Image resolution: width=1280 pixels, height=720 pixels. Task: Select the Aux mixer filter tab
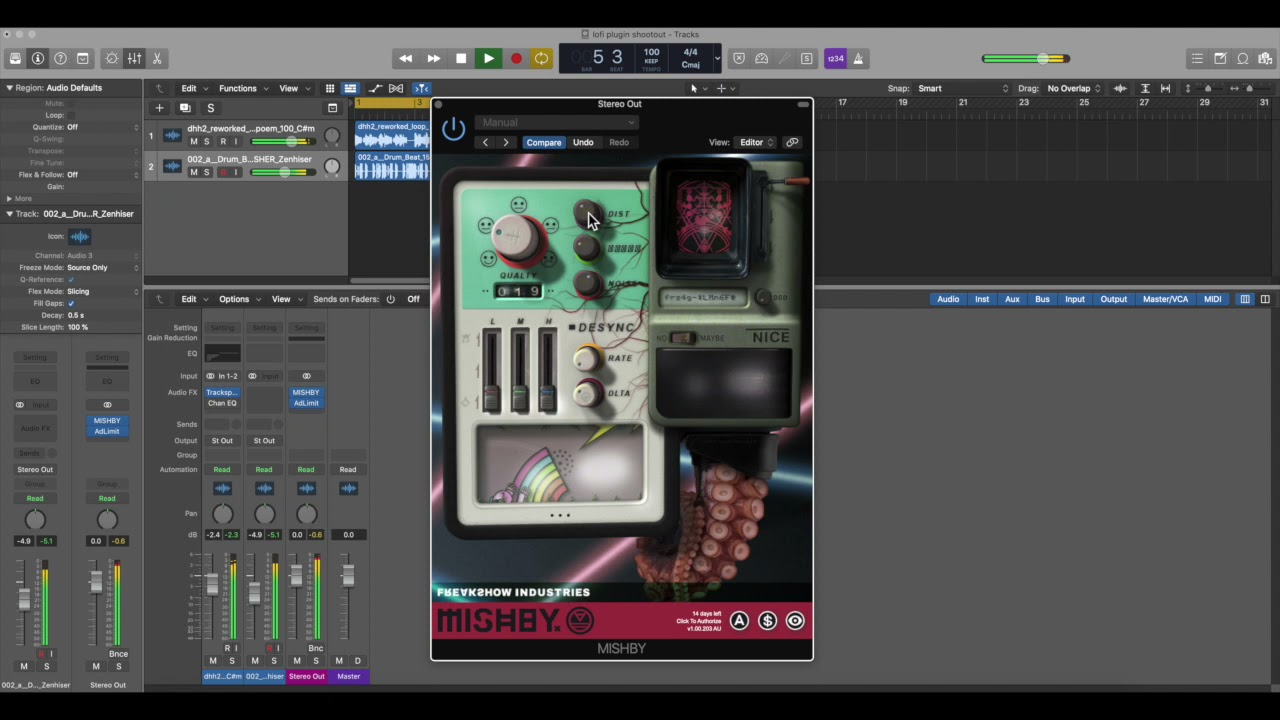1012,299
